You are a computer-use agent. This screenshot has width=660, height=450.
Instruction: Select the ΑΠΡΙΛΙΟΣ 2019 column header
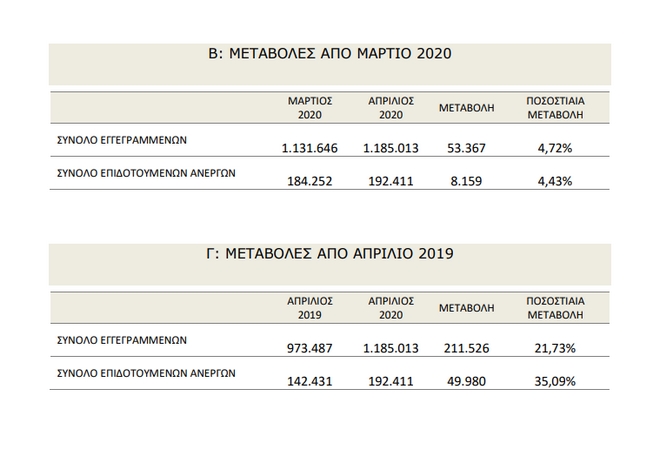tap(310, 307)
